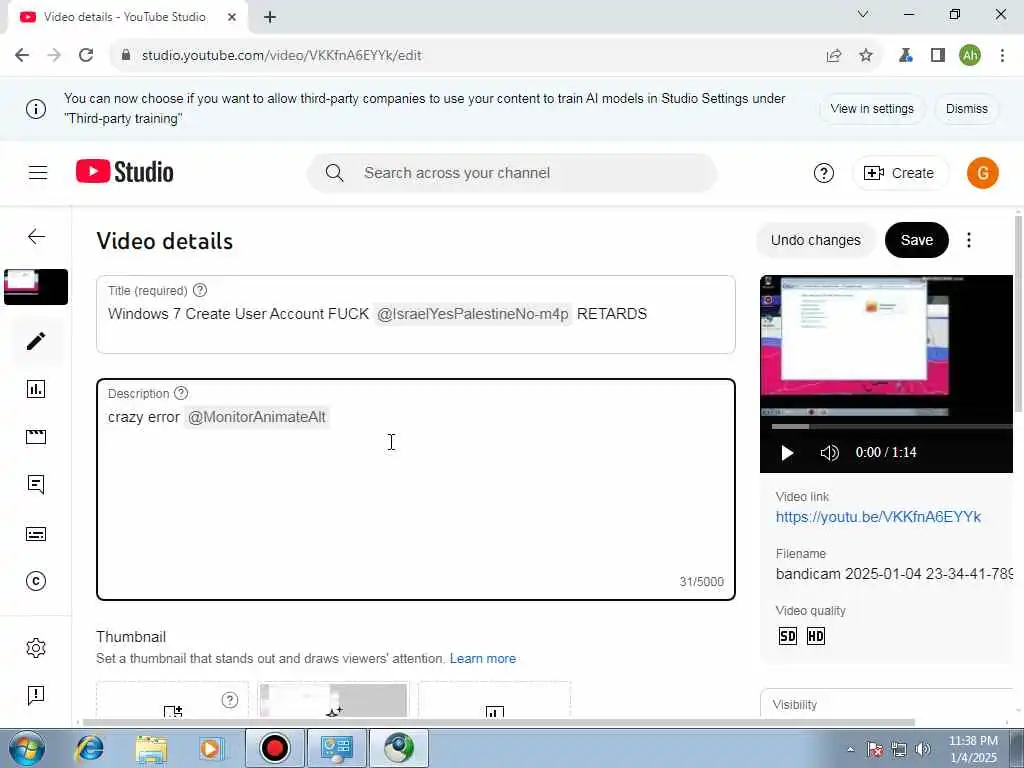
Task: Click View in settings button
Action: point(872,109)
